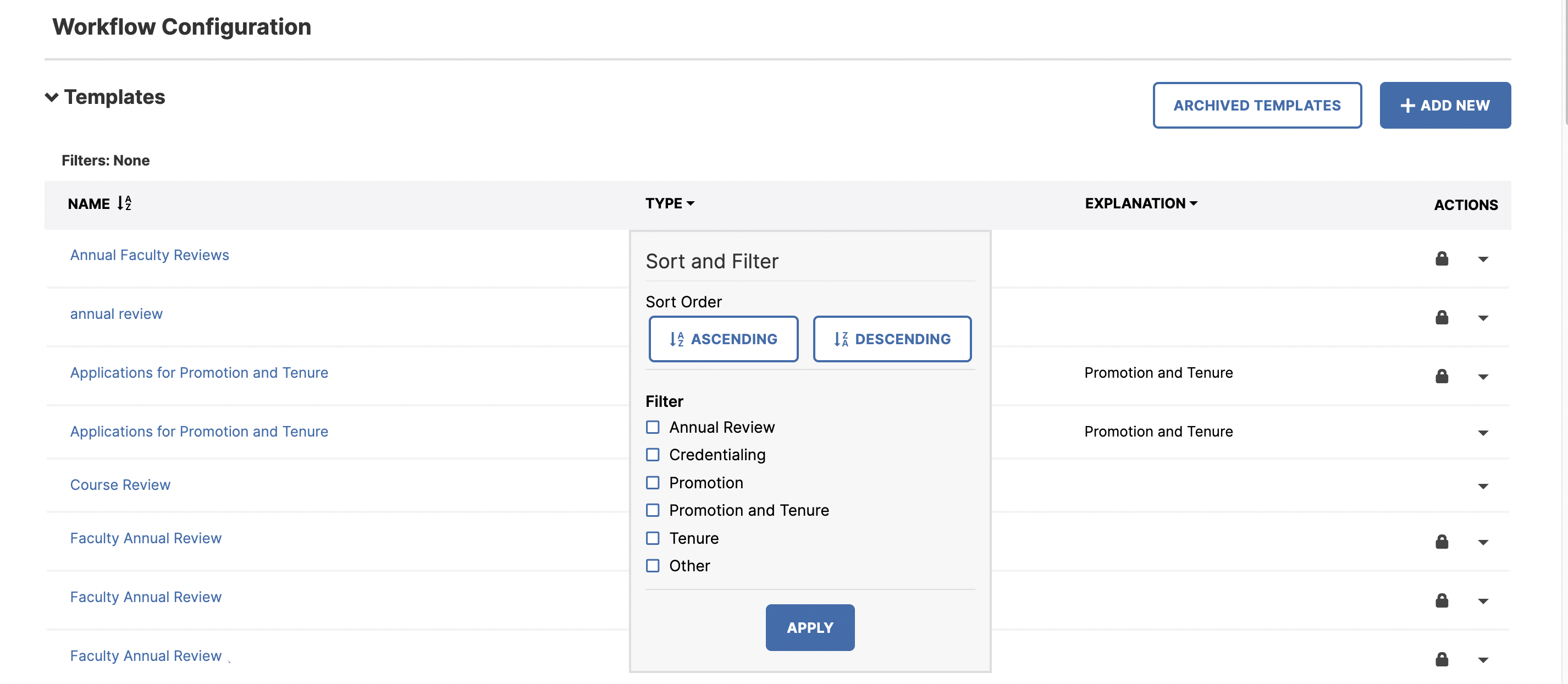The width and height of the screenshot is (1568, 684).
Task: Open the lowercase annual review template
Action: 116,314
